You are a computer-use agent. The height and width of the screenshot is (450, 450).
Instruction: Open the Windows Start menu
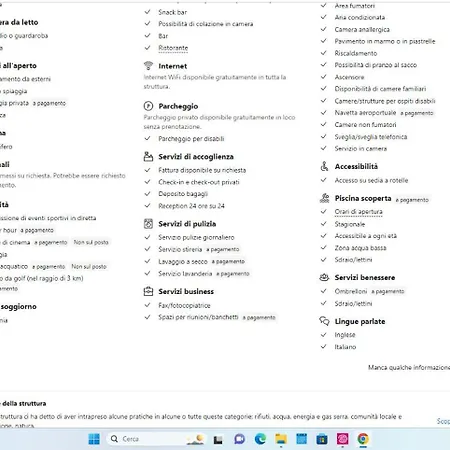(94, 439)
